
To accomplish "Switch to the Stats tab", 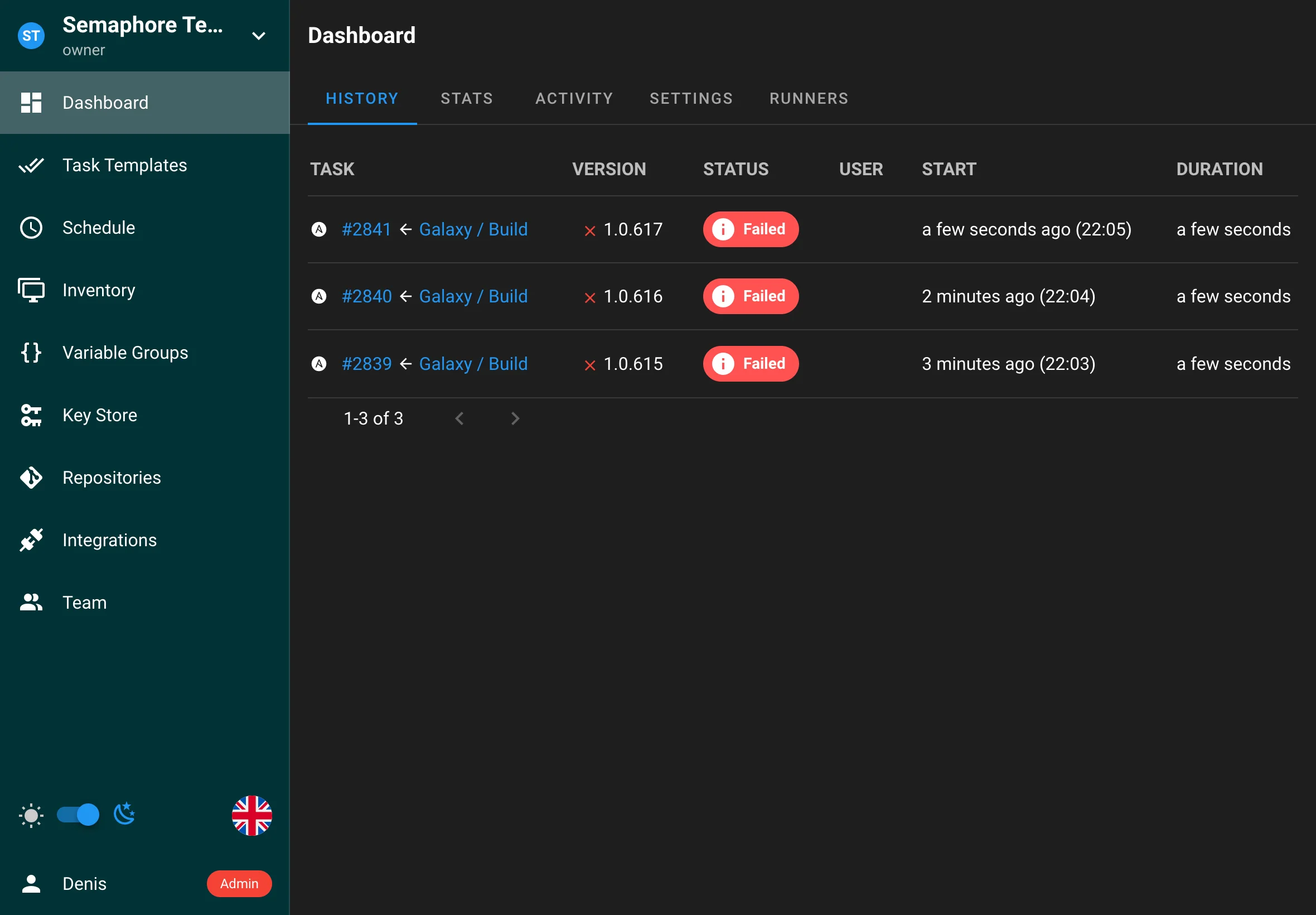I will (x=467, y=99).
